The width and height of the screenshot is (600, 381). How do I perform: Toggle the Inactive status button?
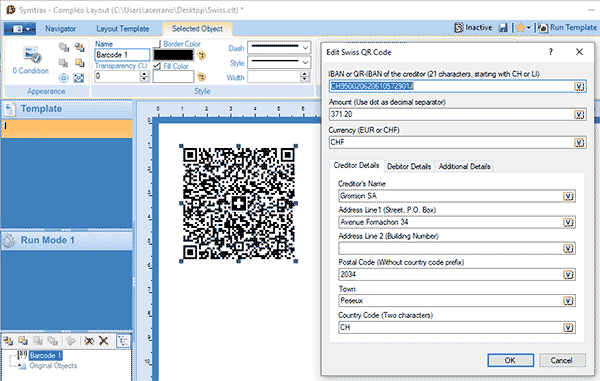(x=473, y=28)
